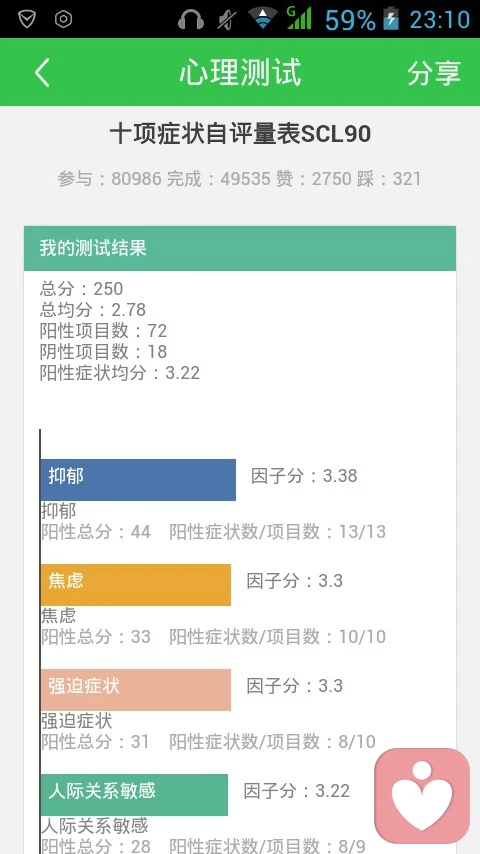The image size is (480, 854).
Task: Tap the shield icon in status bar
Action: tap(27, 19)
